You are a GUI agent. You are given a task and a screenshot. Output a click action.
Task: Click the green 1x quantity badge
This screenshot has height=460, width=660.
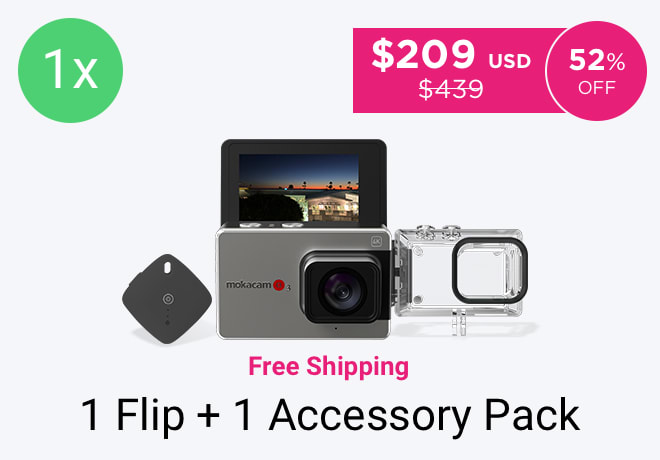click(x=70, y=70)
